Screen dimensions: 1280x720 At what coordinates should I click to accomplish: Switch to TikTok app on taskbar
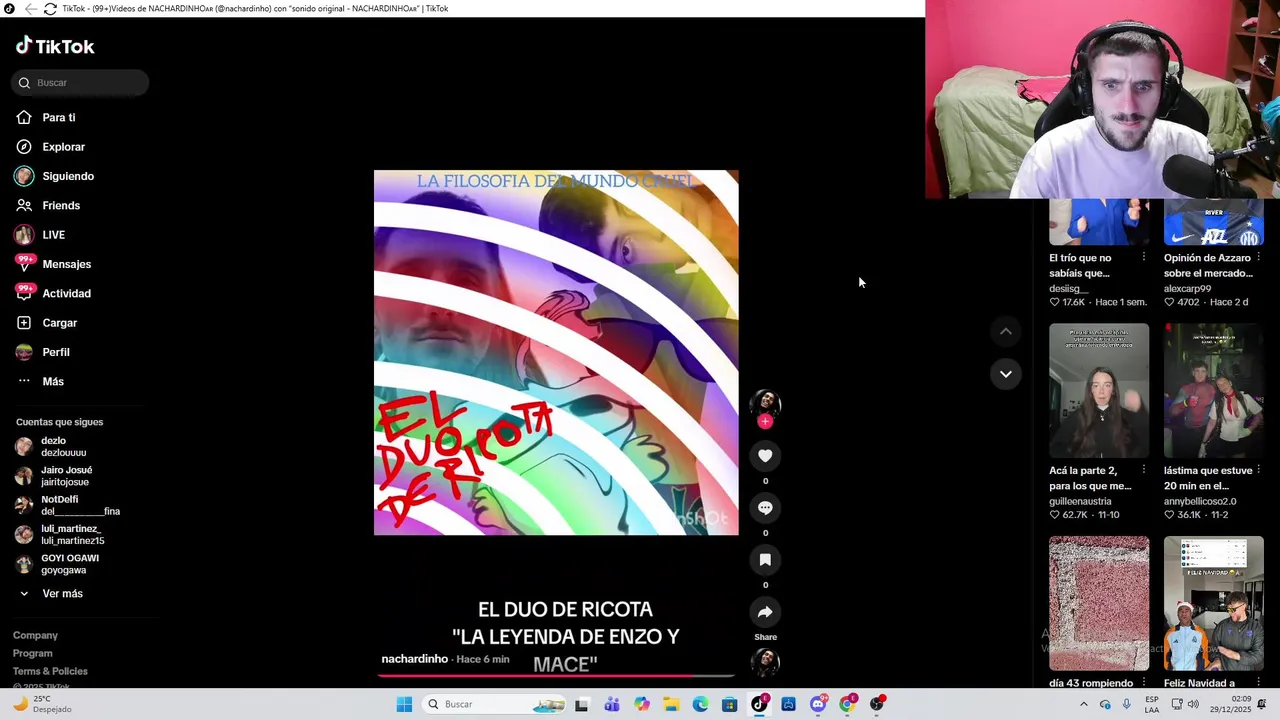pos(759,704)
